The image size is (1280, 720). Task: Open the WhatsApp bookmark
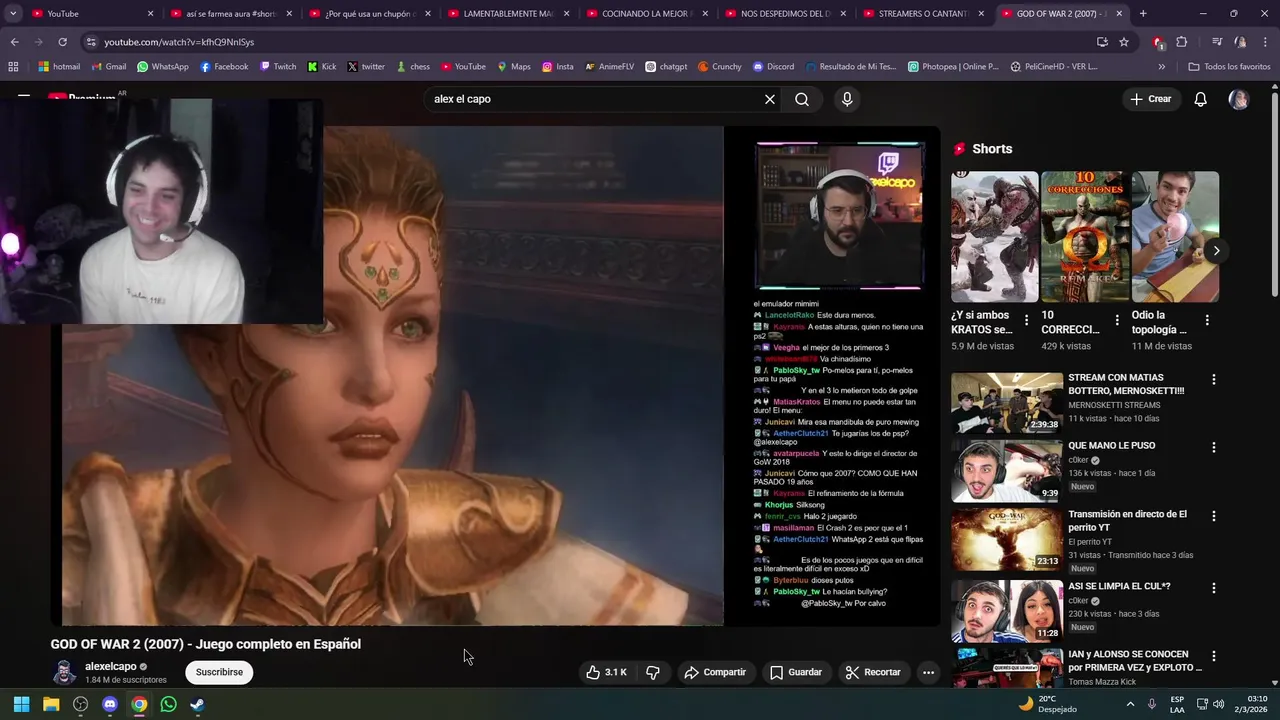tap(163, 67)
